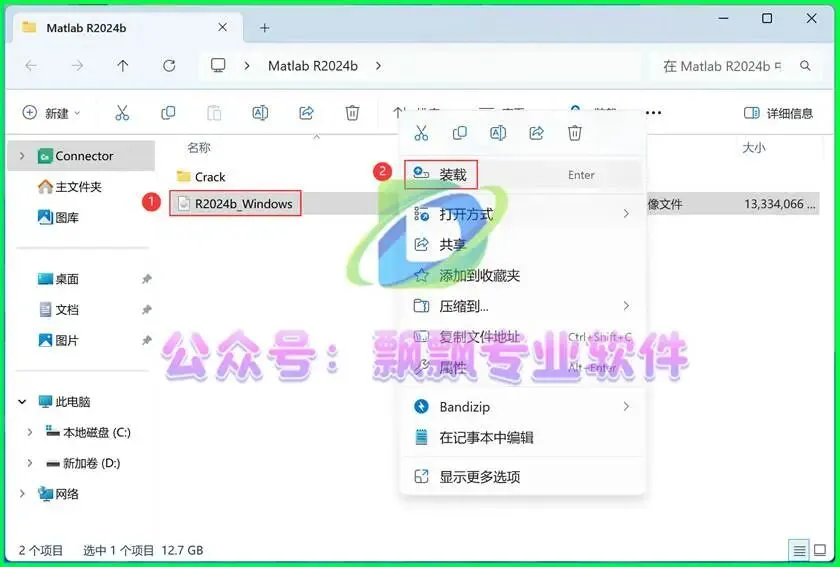Expand the 网络 tree node
The image size is (840, 567).
pos(22,494)
